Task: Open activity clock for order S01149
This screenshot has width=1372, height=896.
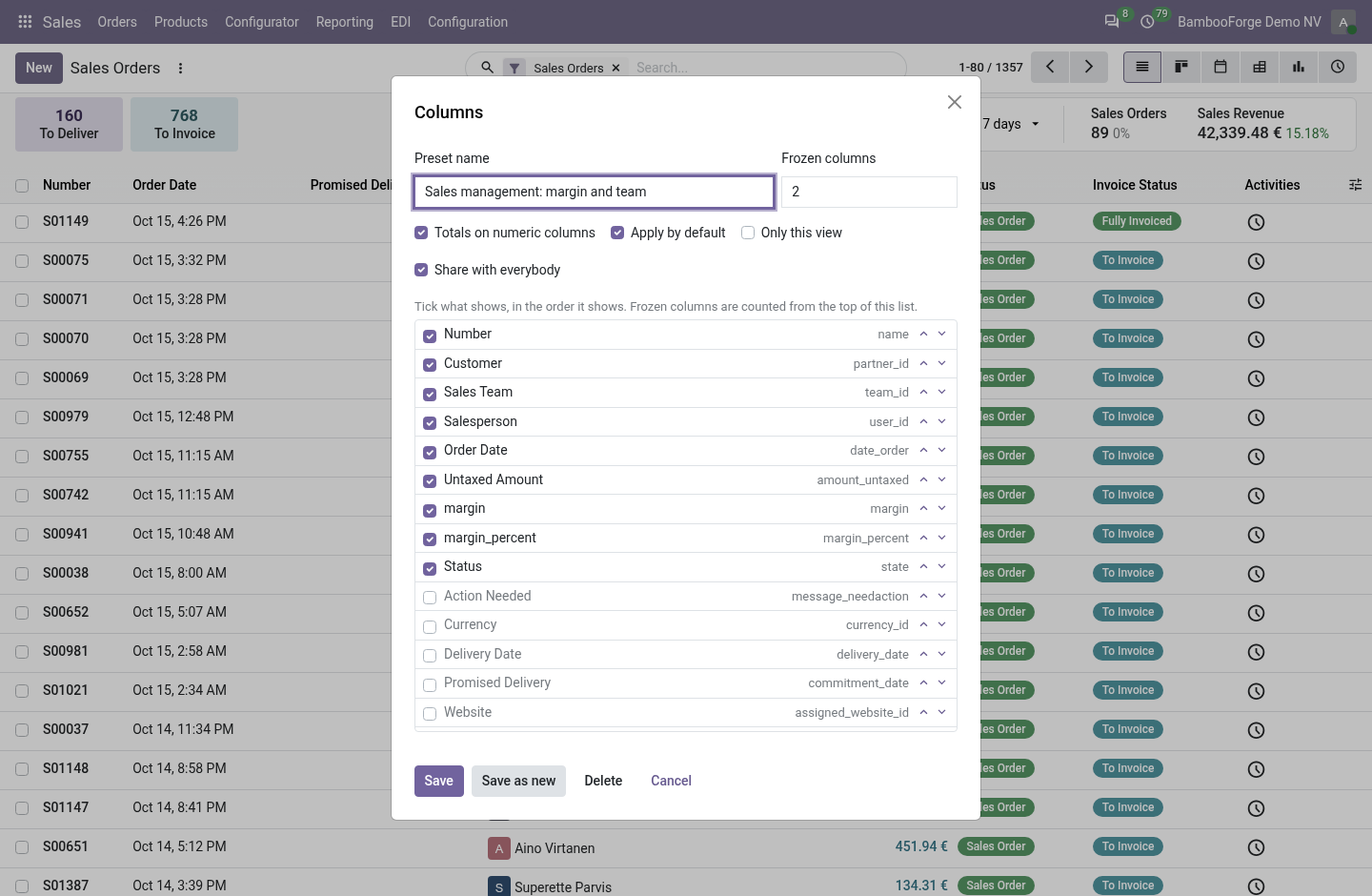Action: tap(1256, 222)
